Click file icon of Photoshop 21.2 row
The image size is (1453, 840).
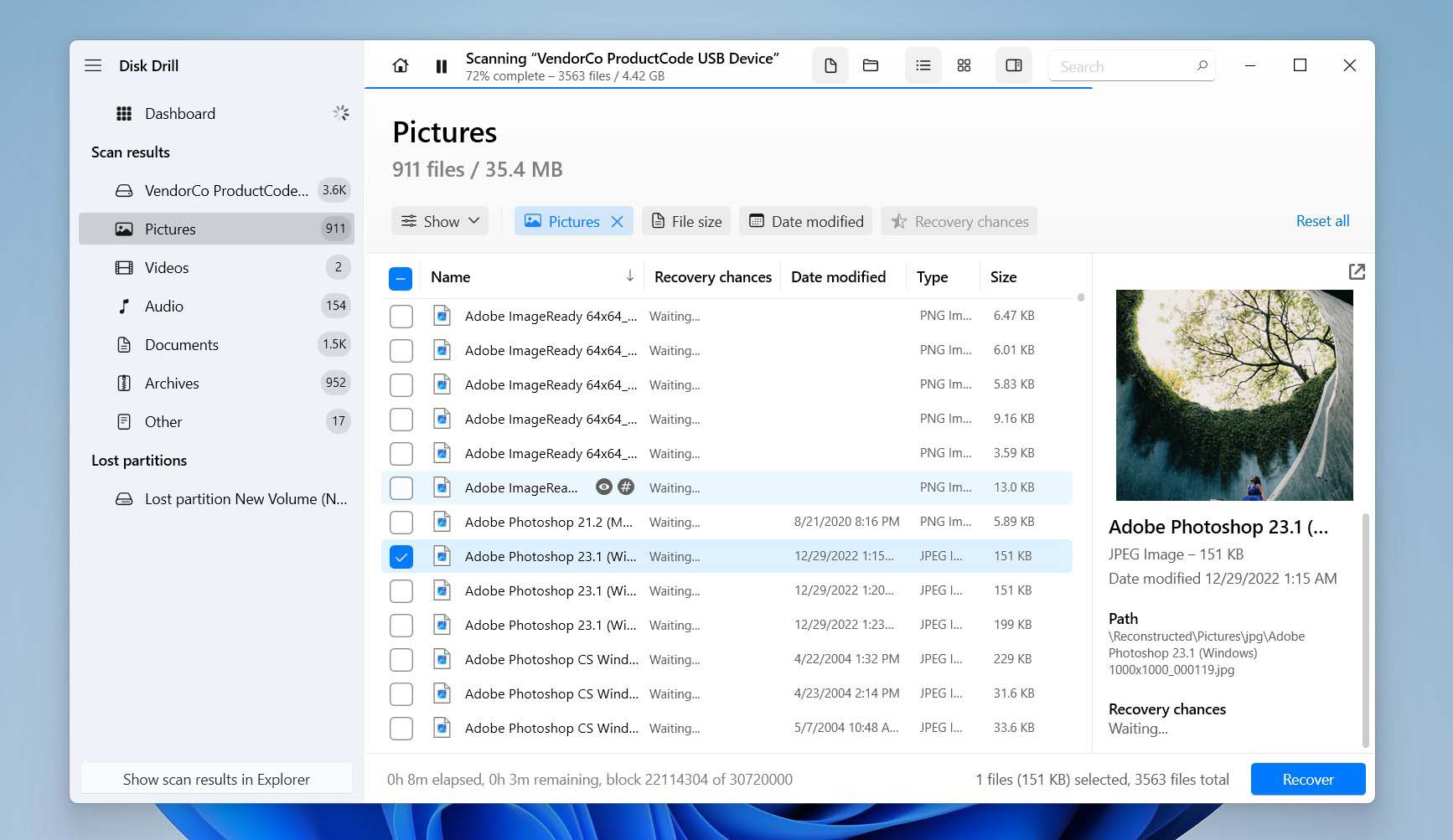[442, 522]
